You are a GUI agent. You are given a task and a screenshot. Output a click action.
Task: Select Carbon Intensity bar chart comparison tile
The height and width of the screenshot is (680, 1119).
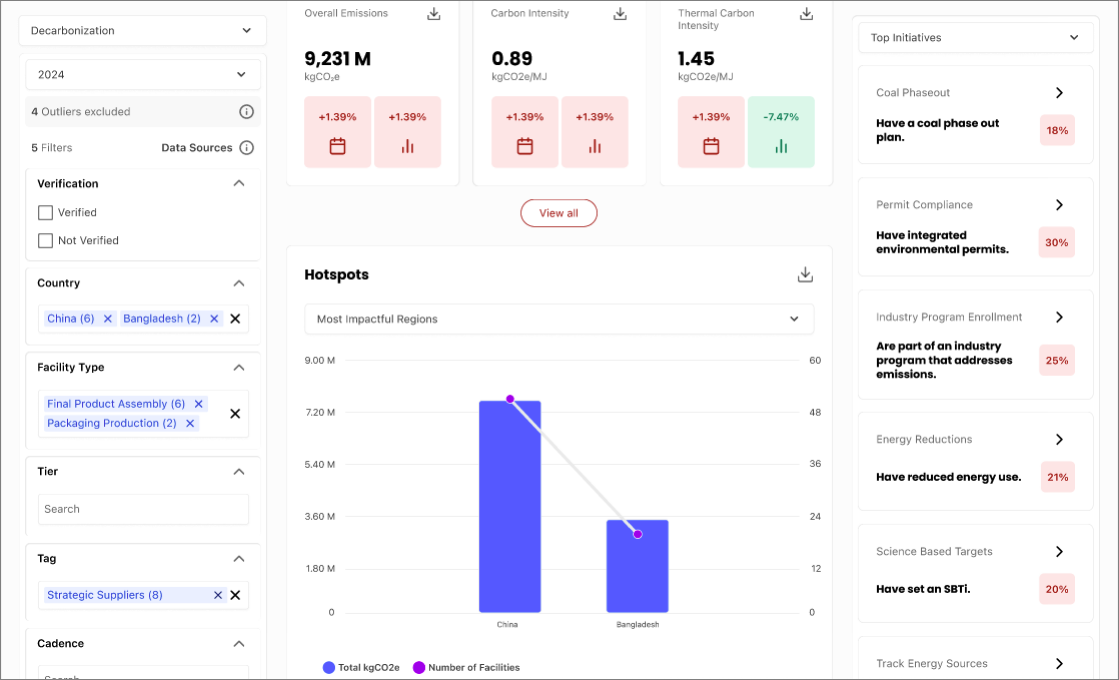594,132
